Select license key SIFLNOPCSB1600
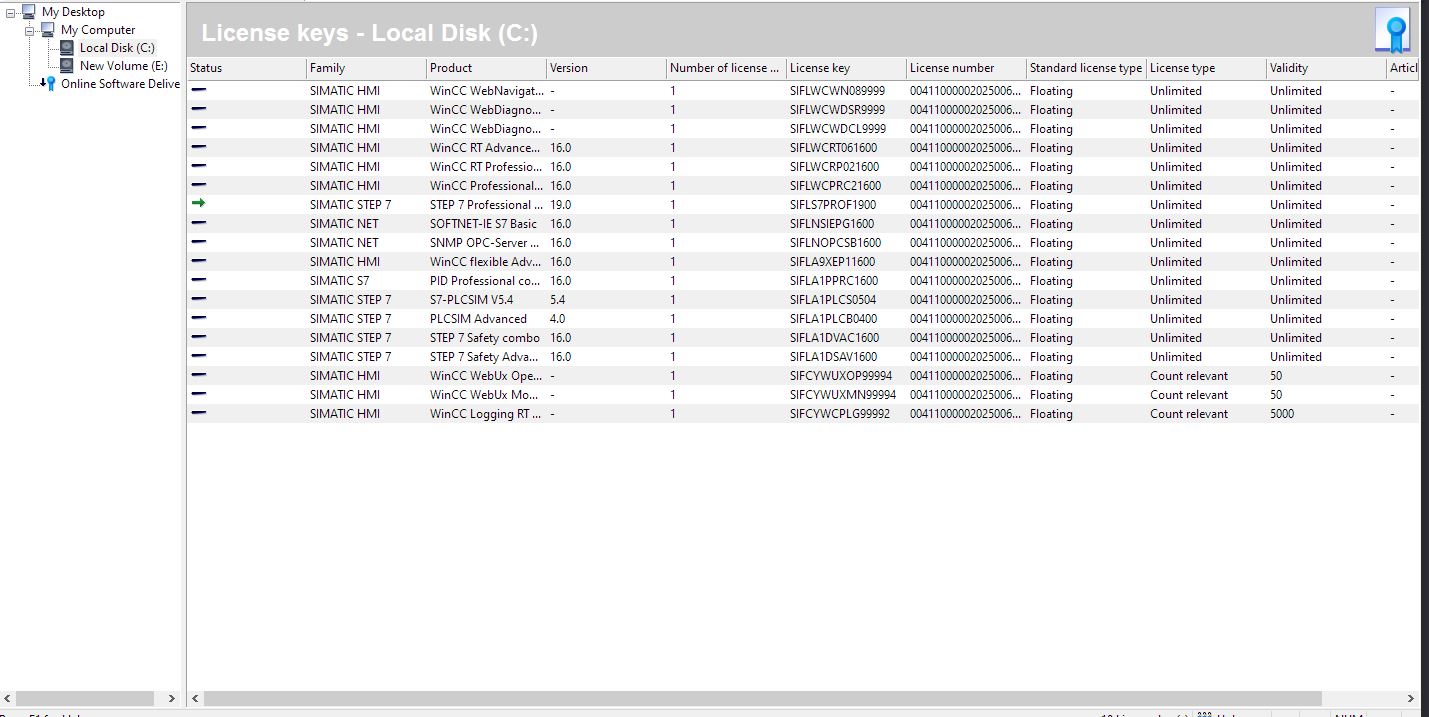Image resolution: width=1429 pixels, height=717 pixels. click(835, 243)
